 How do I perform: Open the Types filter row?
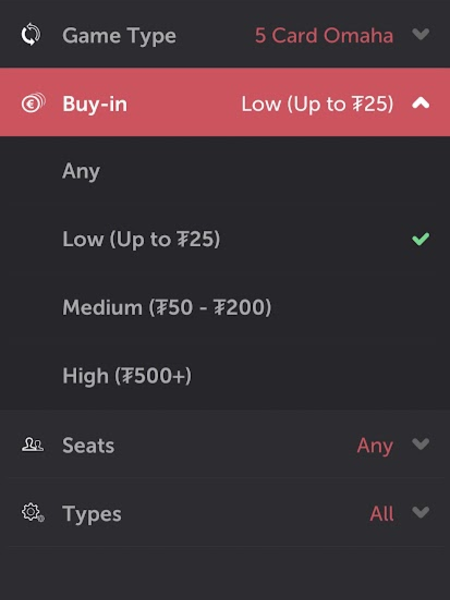225,512
